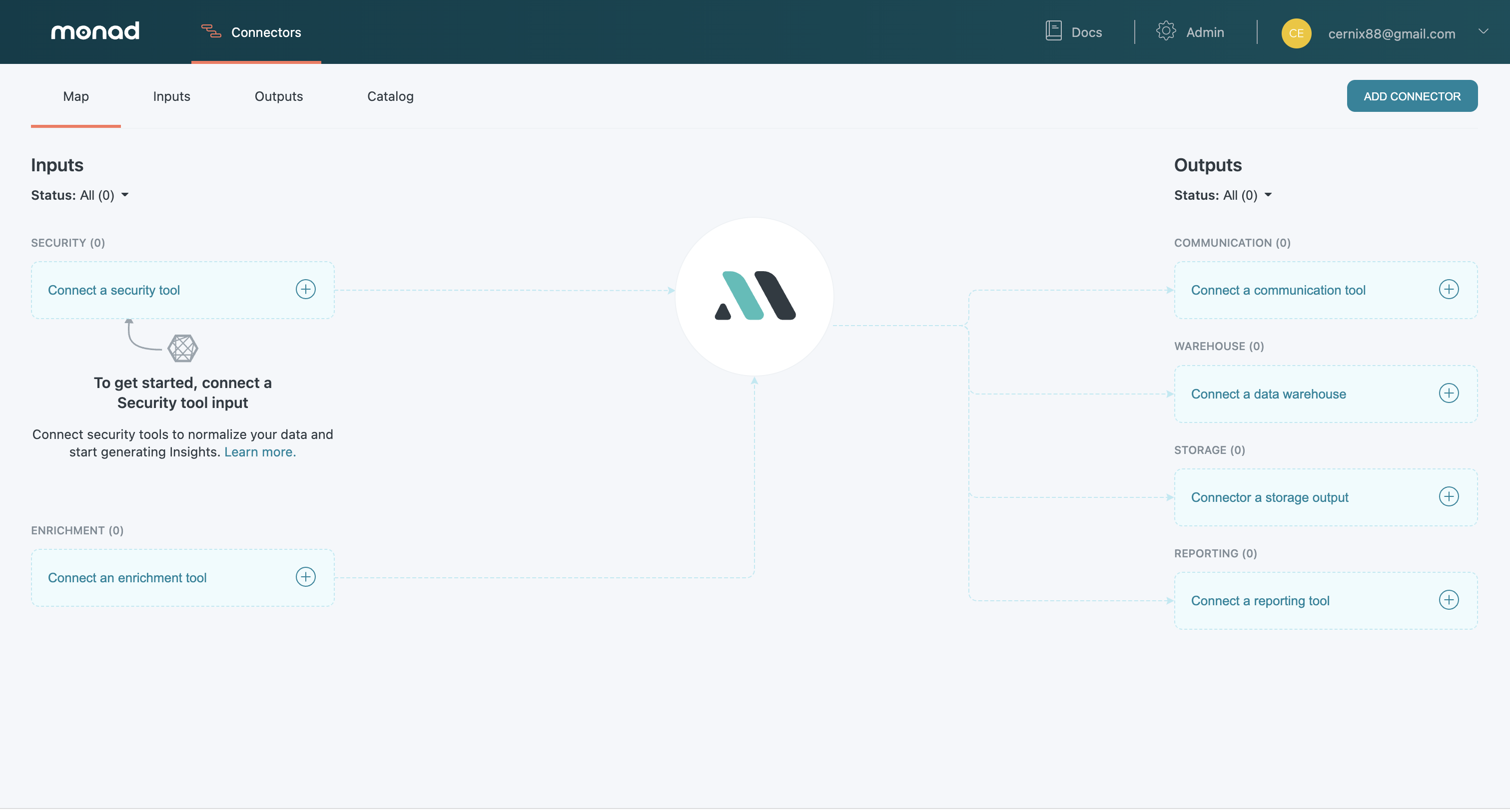Click the Connectors flow icon in the header

click(x=211, y=31)
